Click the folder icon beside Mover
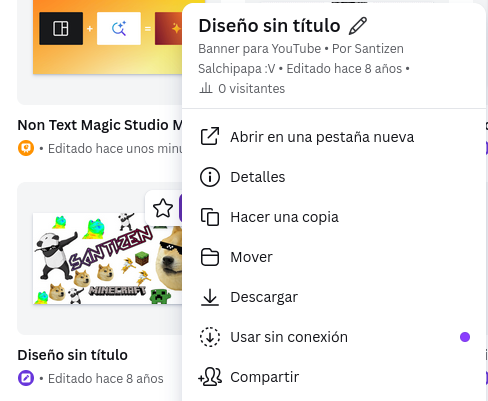 (x=210, y=257)
